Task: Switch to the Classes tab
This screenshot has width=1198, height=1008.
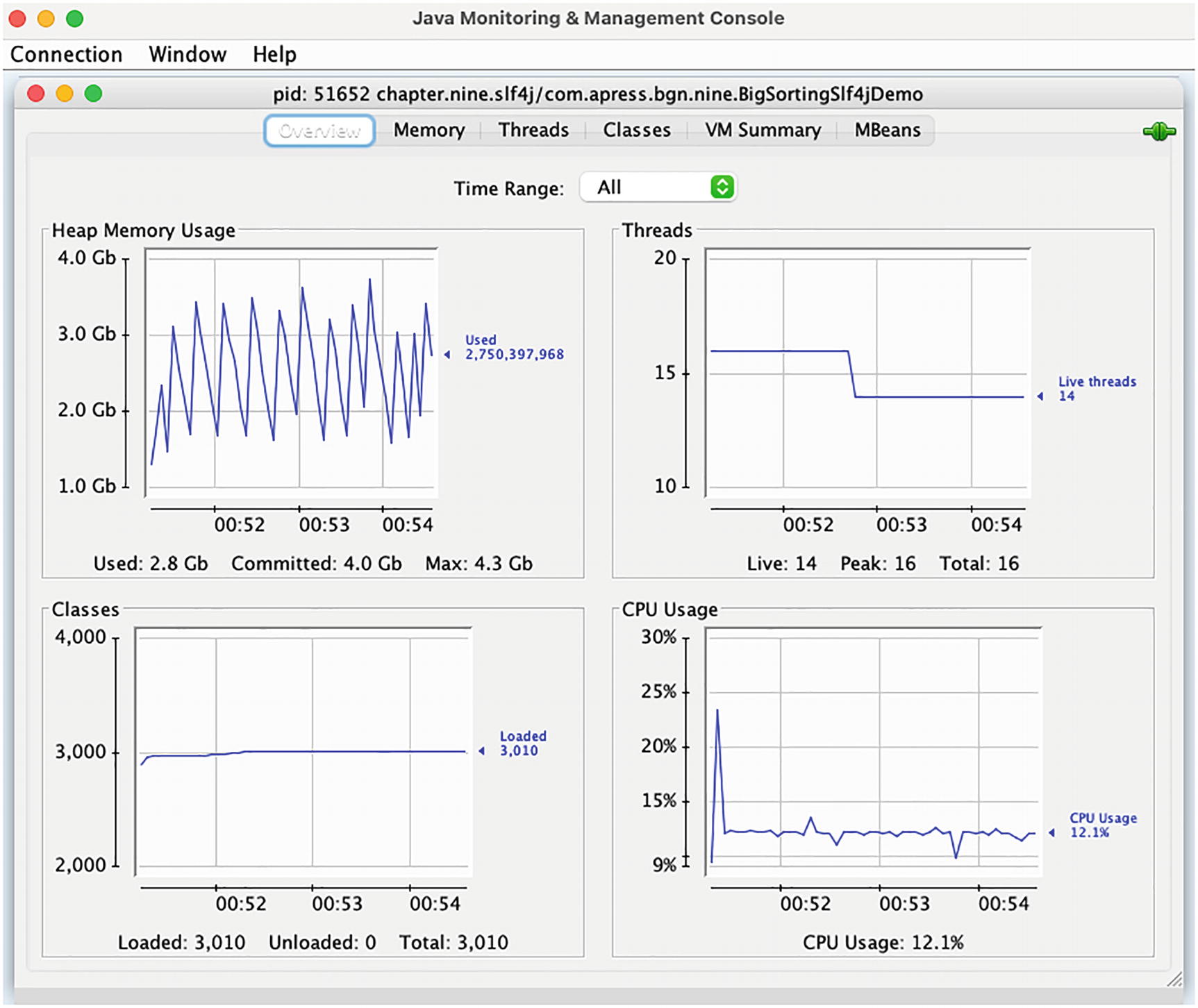Action: pyautogui.click(x=637, y=131)
